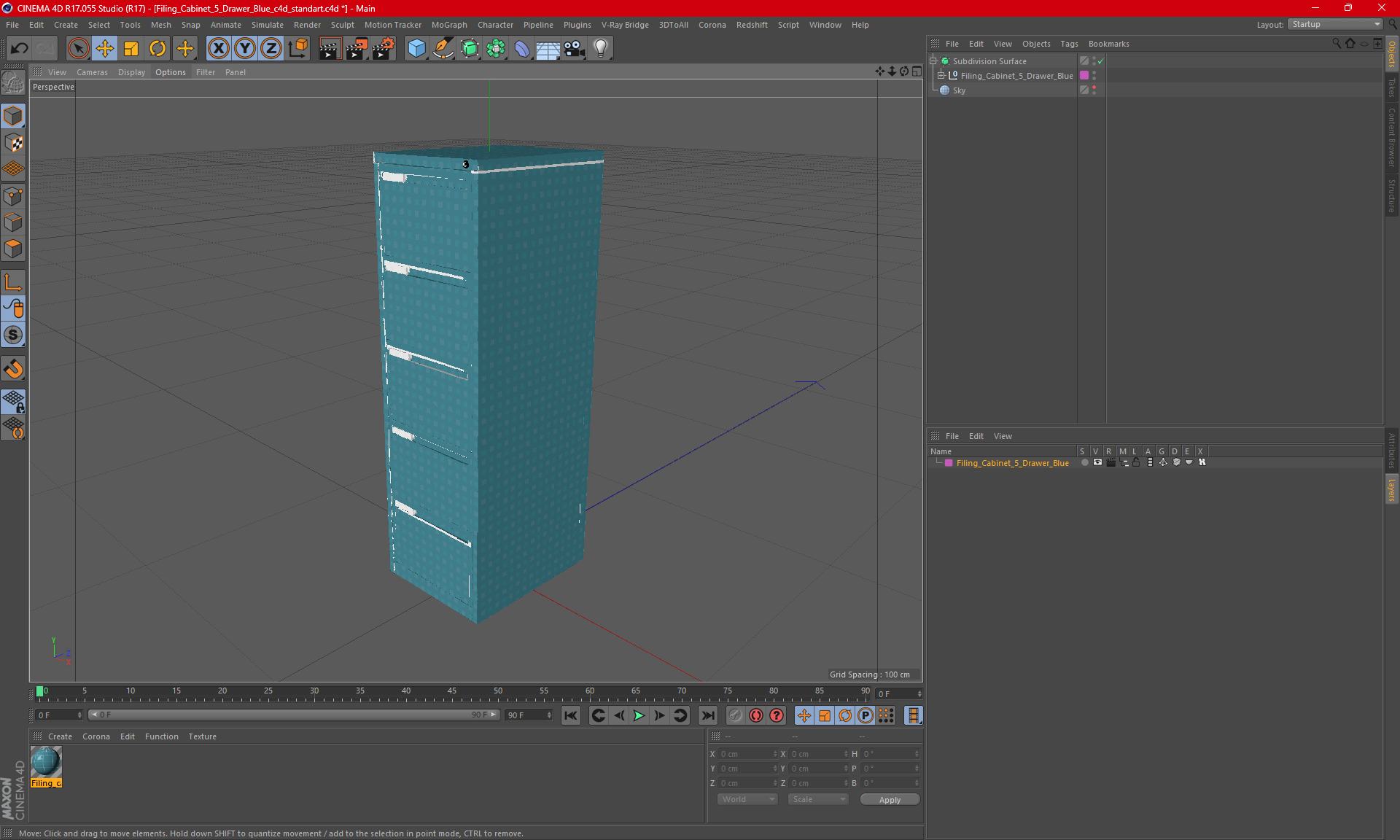
Task: Open the viewport Cameras menu
Action: click(92, 72)
